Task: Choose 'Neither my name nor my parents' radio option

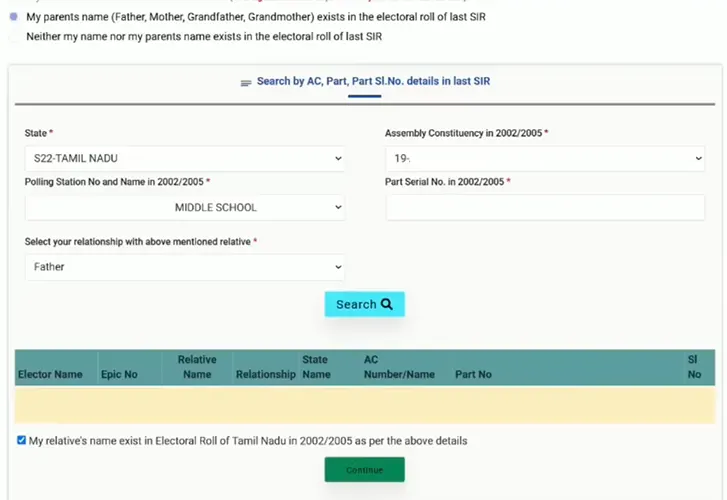Action: (x=13, y=37)
